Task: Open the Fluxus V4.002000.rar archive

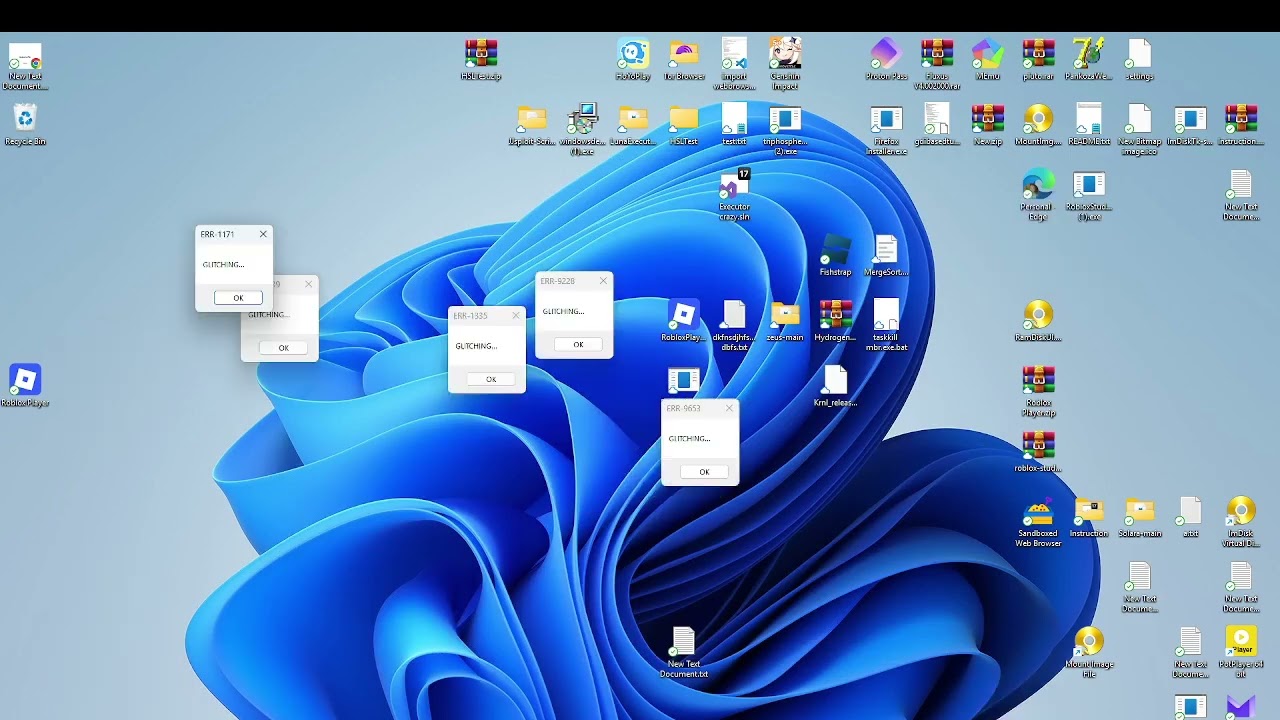Action: tap(937, 64)
